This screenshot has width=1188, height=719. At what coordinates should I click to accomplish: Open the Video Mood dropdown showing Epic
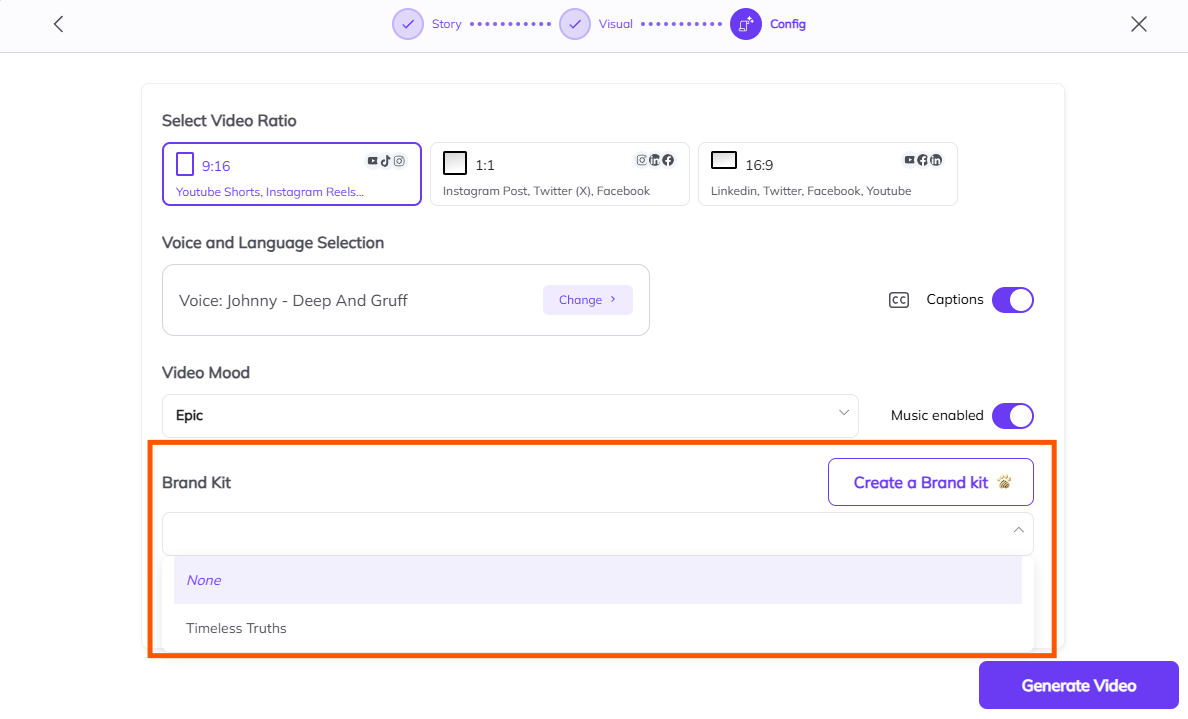(x=510, y=415)
